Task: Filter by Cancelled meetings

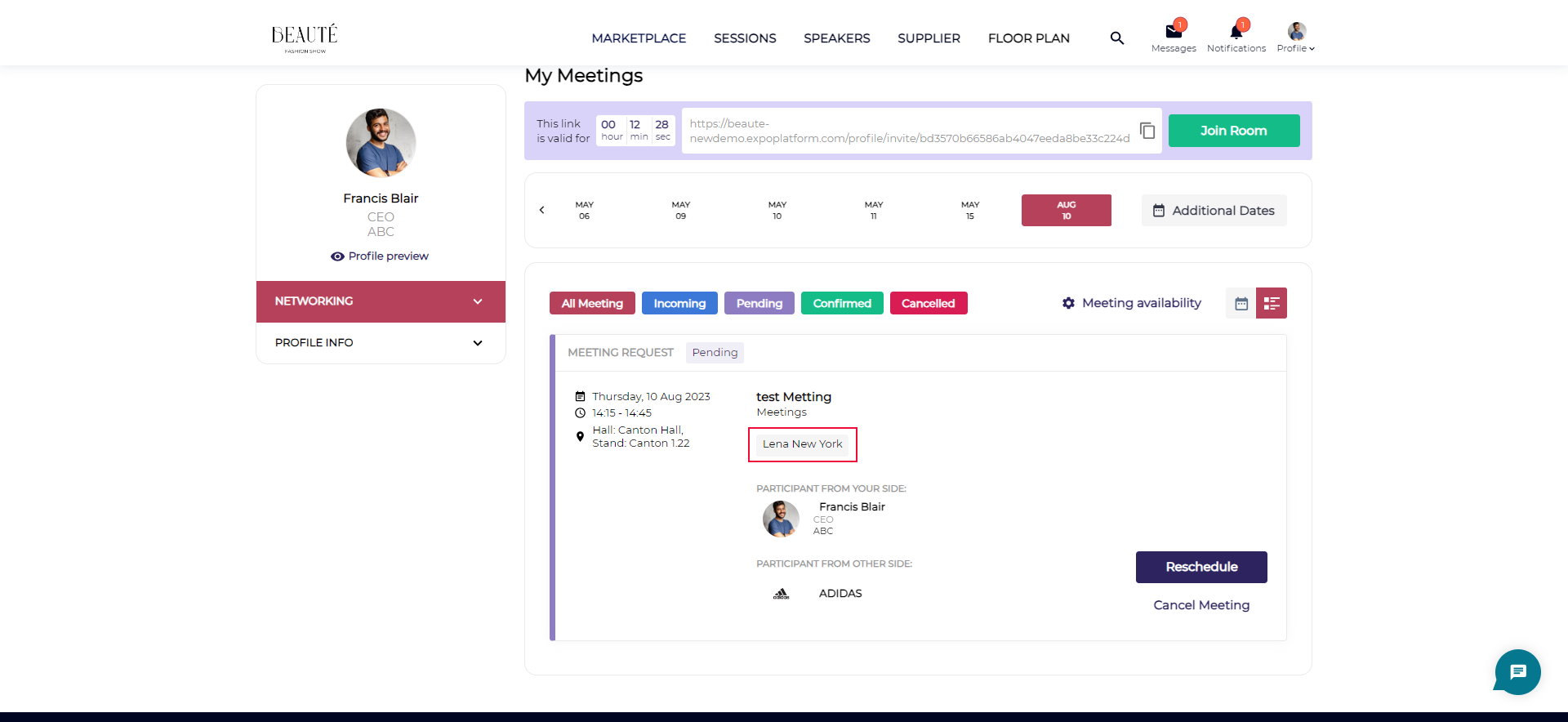Action: tap(928, 304)
